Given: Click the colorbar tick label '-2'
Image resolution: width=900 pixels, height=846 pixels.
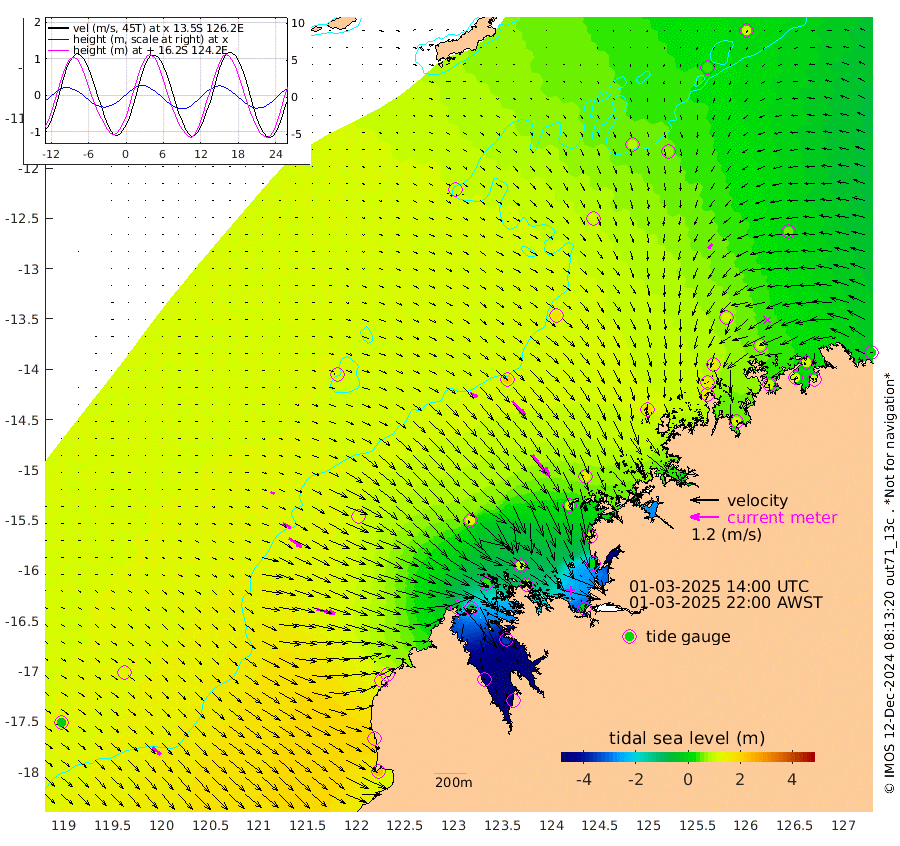Looking at the screenshot, I should coord(635,779).
